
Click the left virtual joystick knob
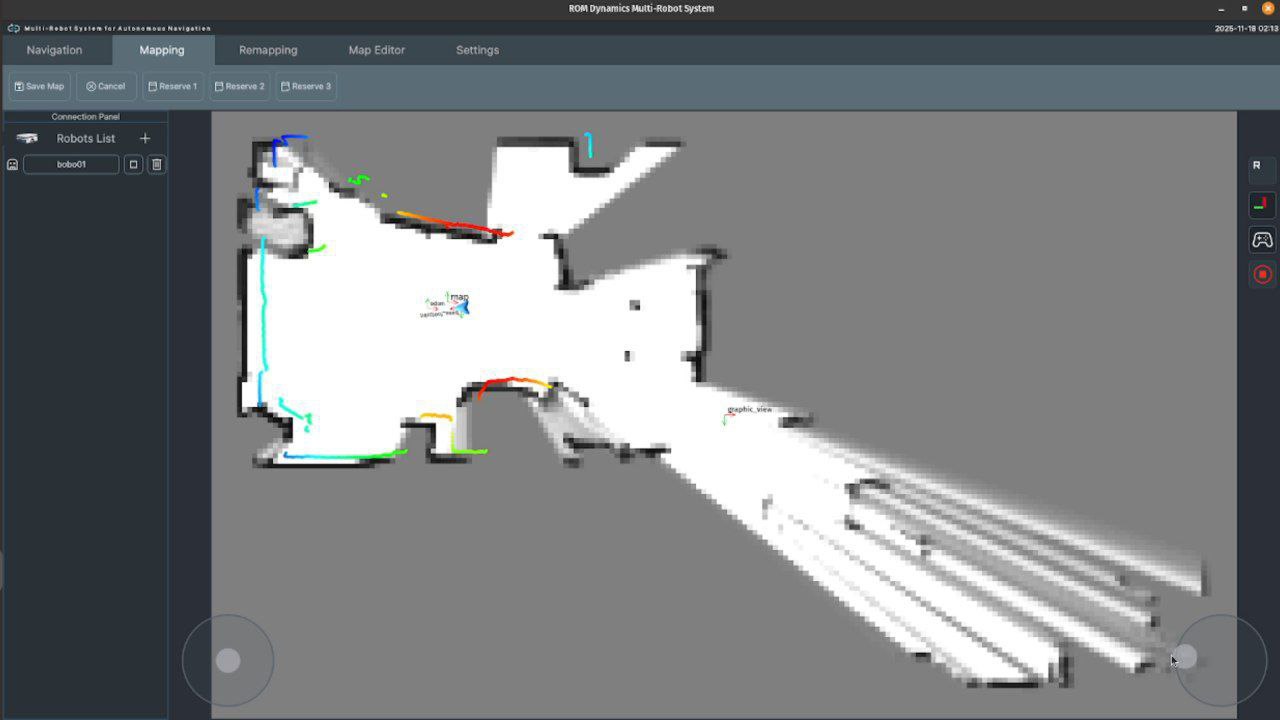point(228,660)
